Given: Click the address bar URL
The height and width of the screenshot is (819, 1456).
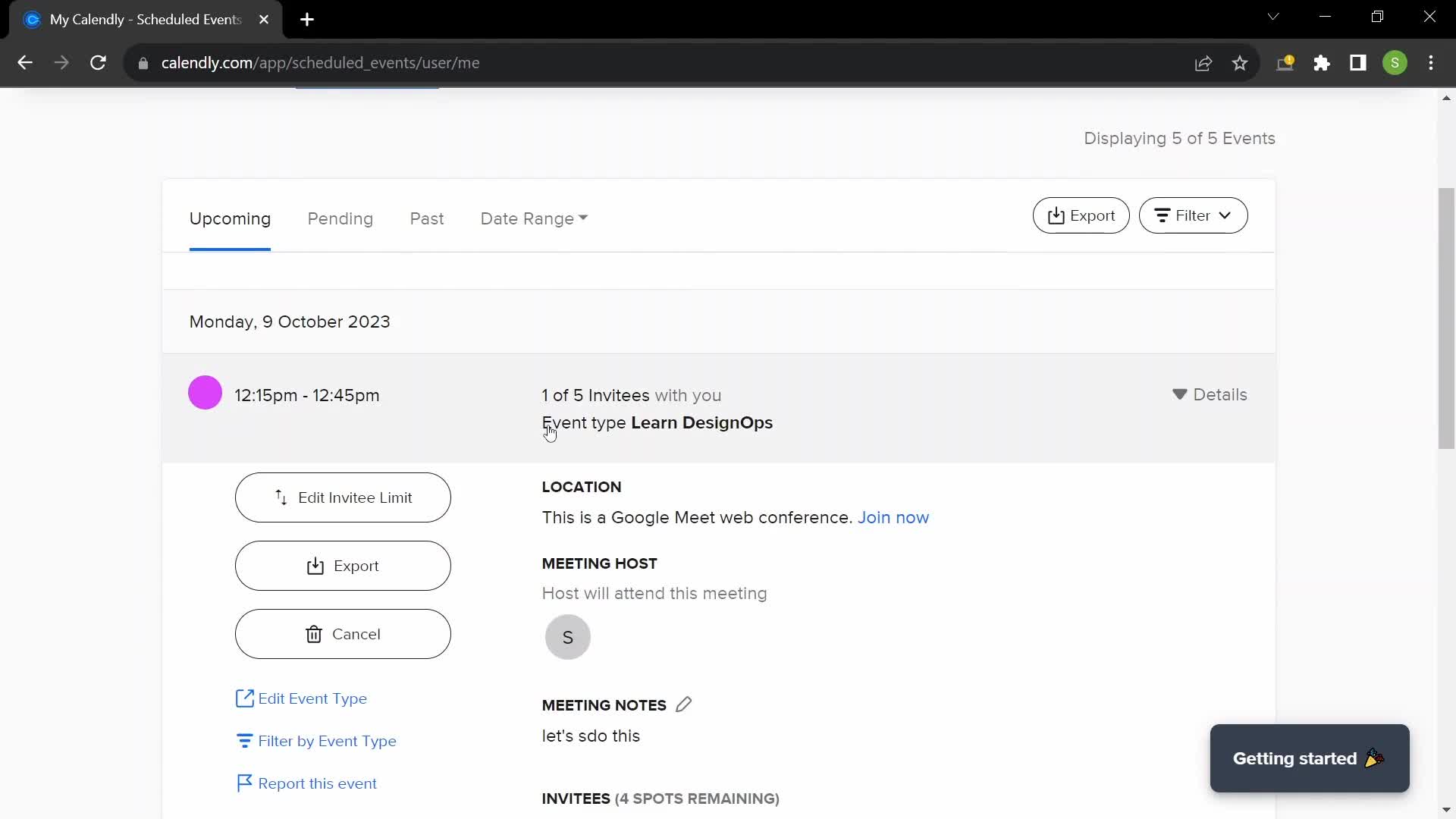Looking at the screenshot, I should point(320,63).
